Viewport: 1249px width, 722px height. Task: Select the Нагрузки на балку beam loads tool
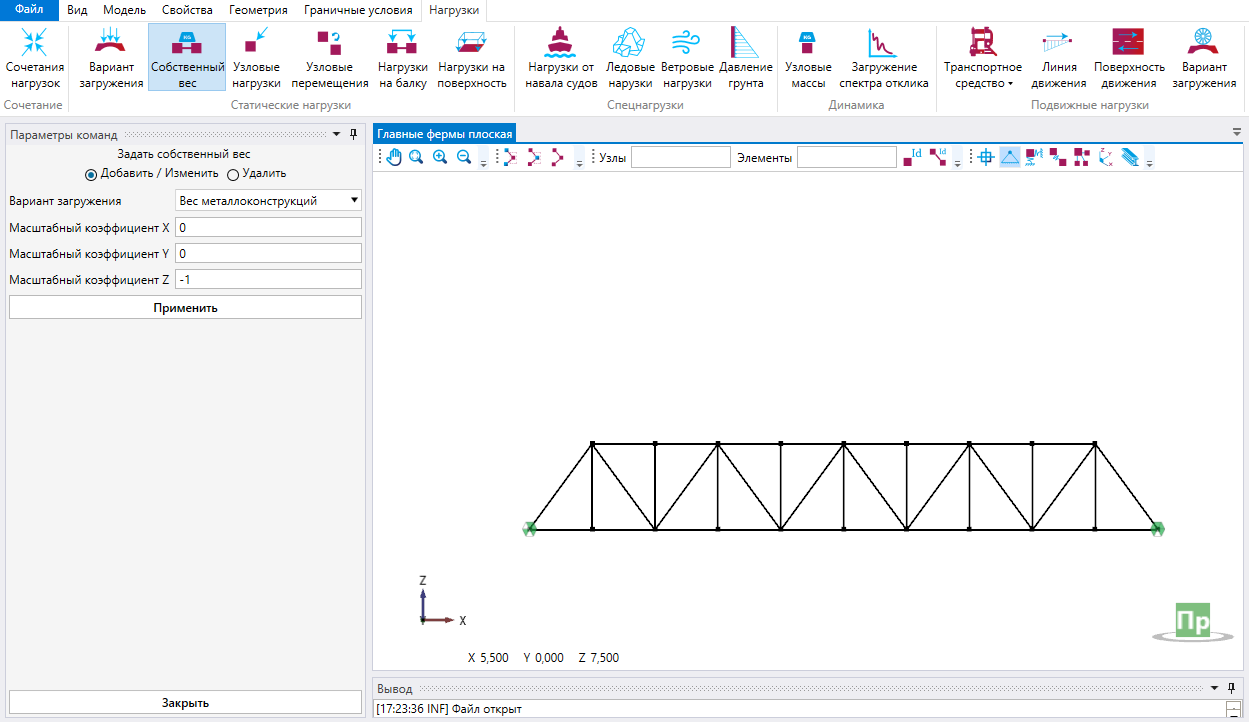pos(402,58)
